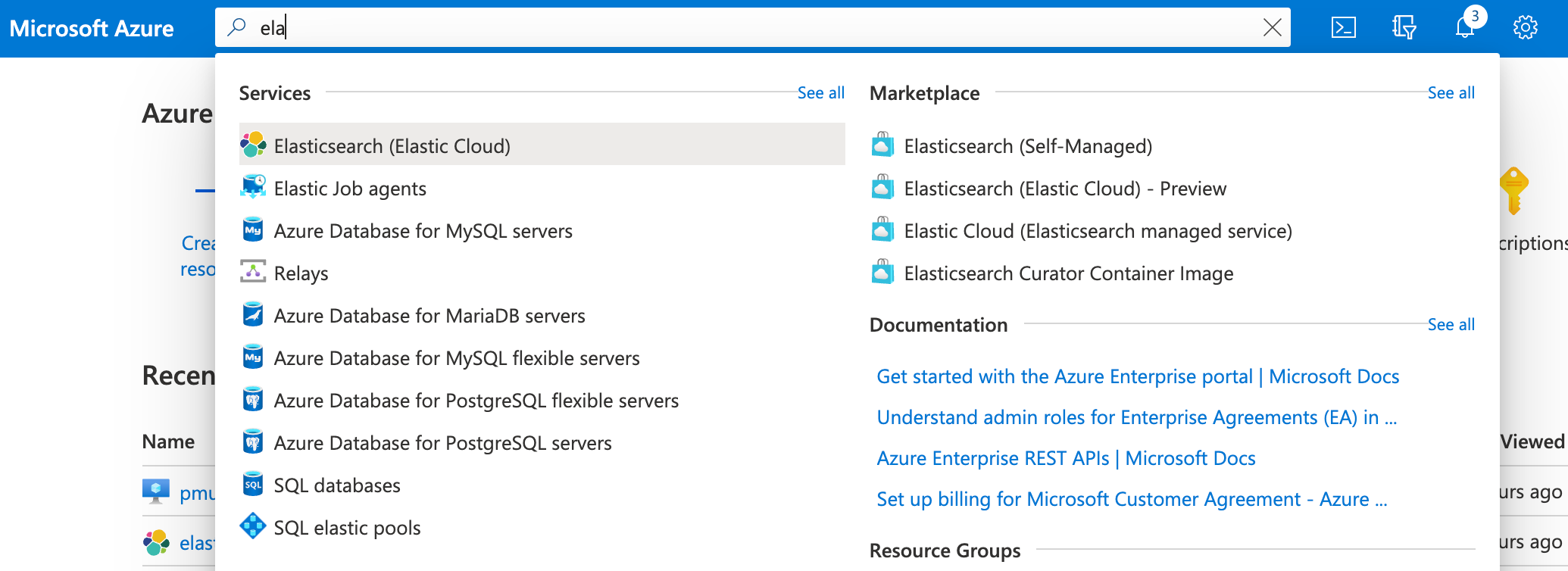Click the Elasticsearch (Elastic Cloud) service icon
1568x571 pixels.
pos(253,145)
